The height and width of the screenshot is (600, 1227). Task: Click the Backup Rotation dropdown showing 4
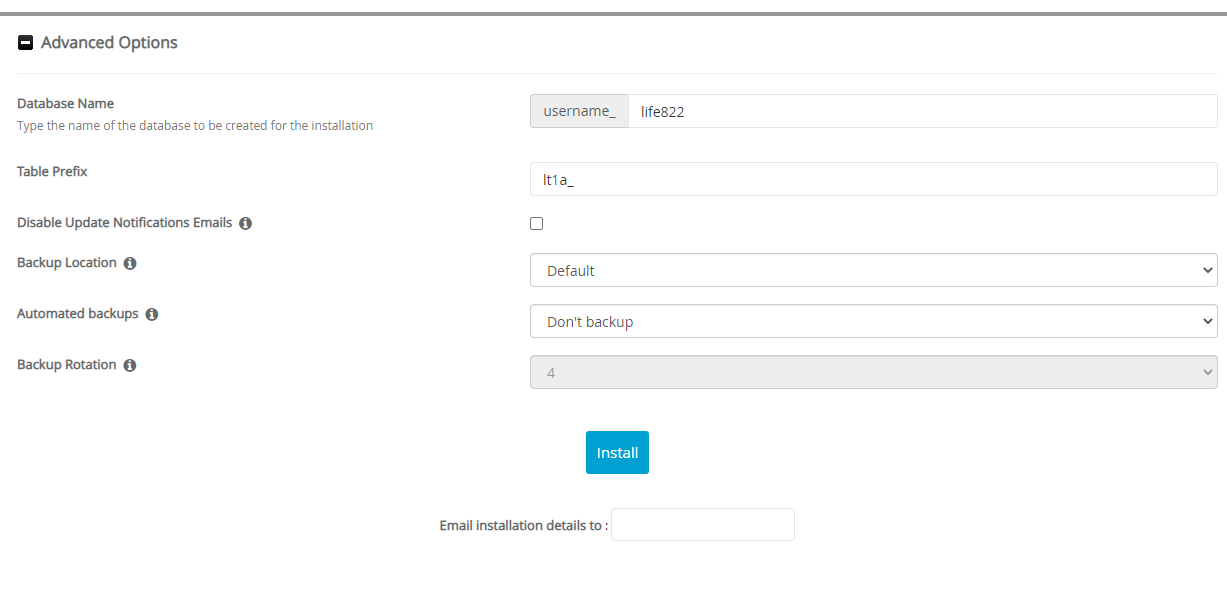tap(873, 372)
